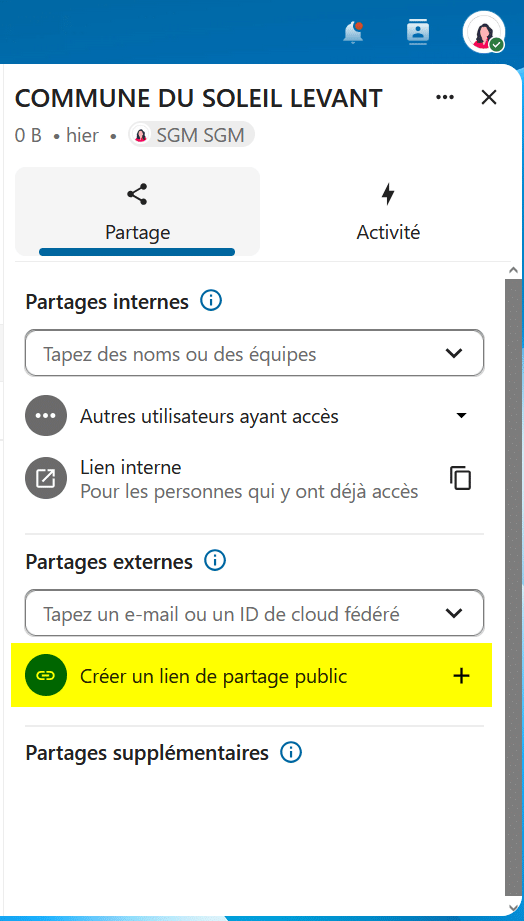Show info about Partages supplémentaires

291,752
